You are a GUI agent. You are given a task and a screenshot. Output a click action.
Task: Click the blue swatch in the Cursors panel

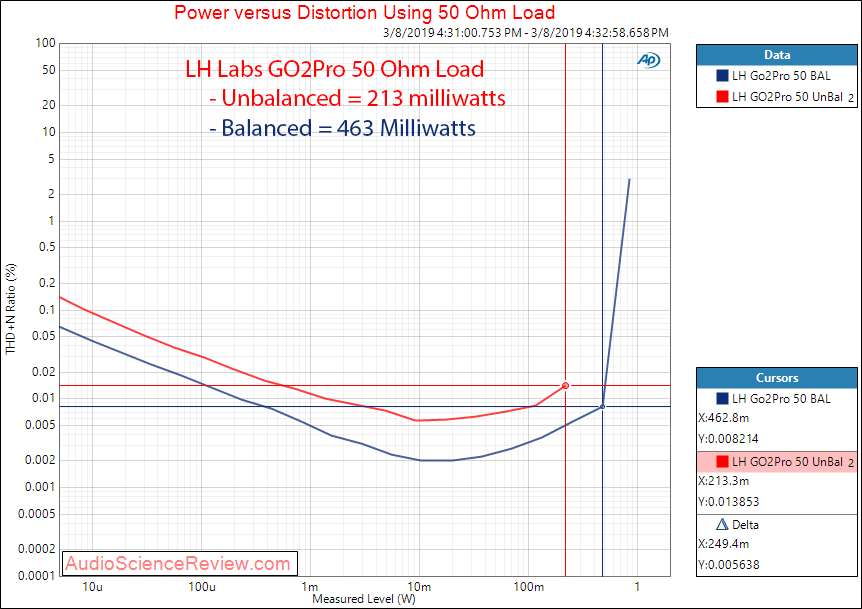pyautogui.click(x=722, y=398)
